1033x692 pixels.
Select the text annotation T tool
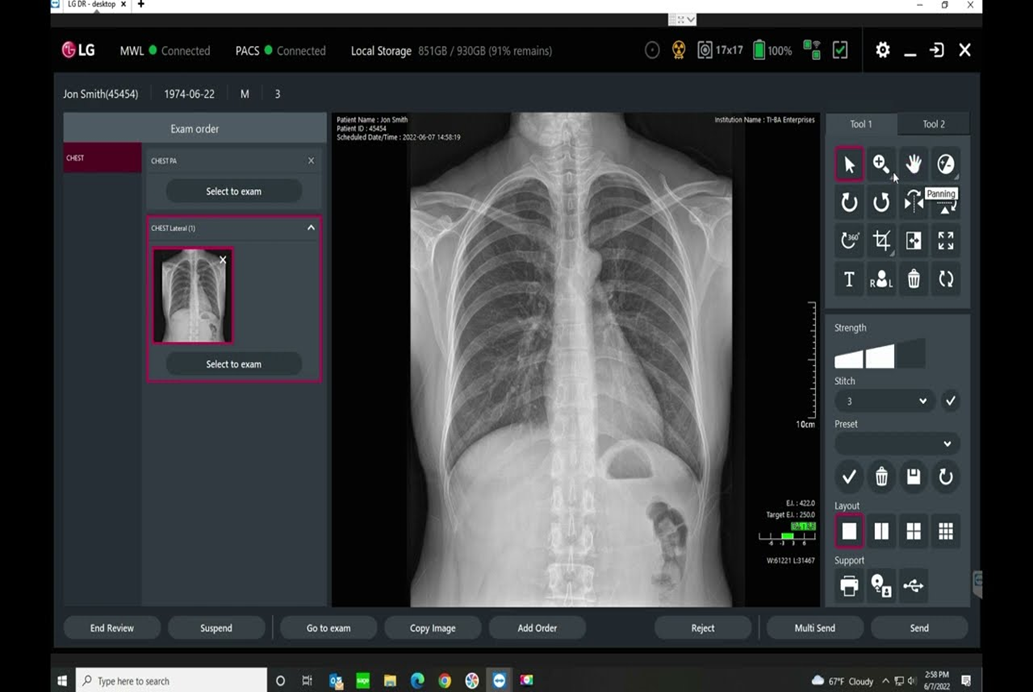tap(849, 280)
